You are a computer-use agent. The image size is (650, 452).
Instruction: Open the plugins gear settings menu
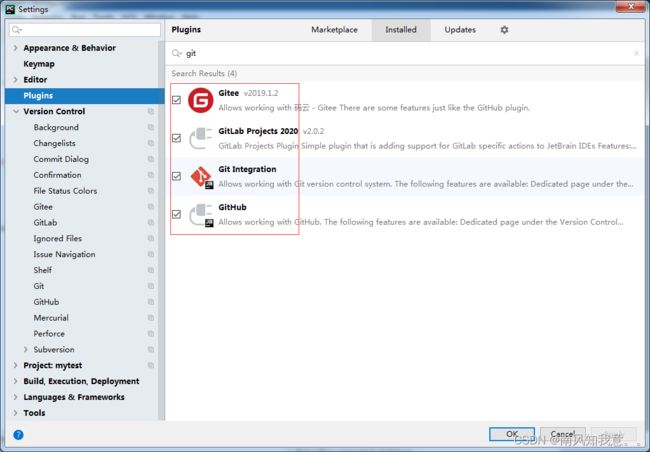click(x=504, y=30)
